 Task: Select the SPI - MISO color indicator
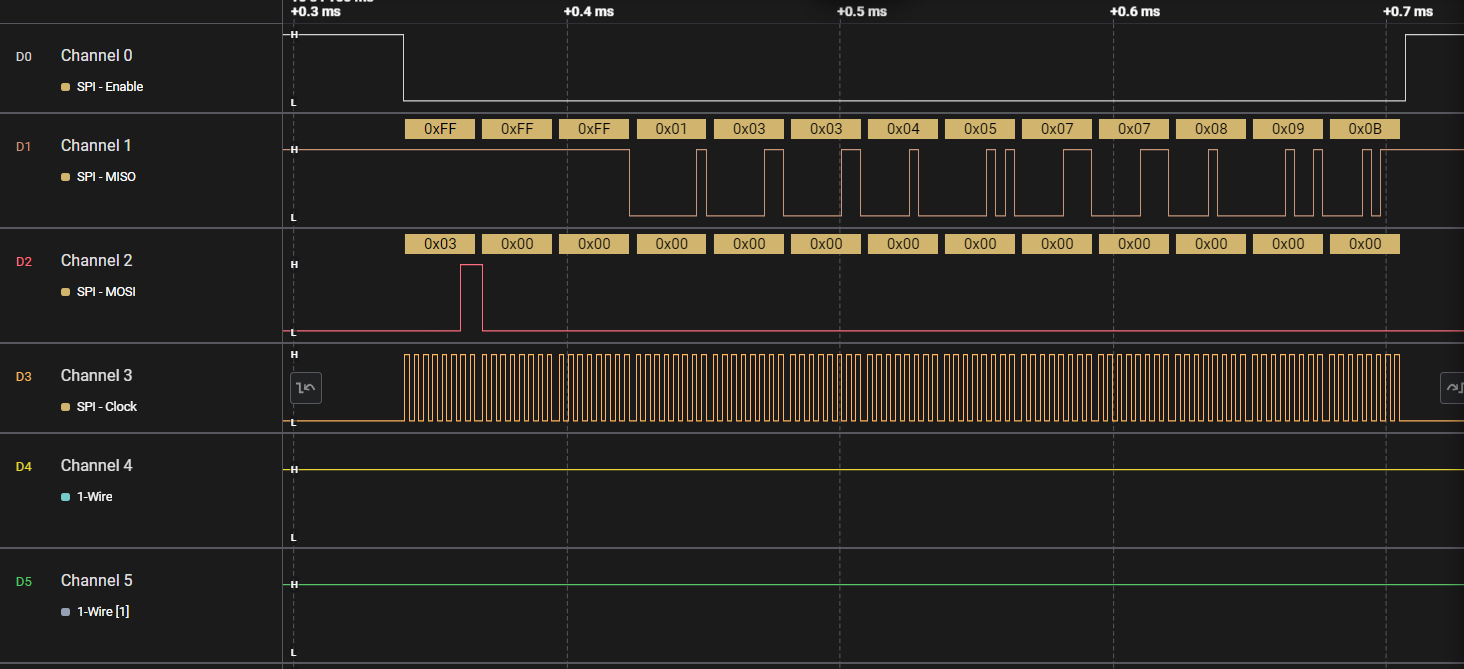66,177
